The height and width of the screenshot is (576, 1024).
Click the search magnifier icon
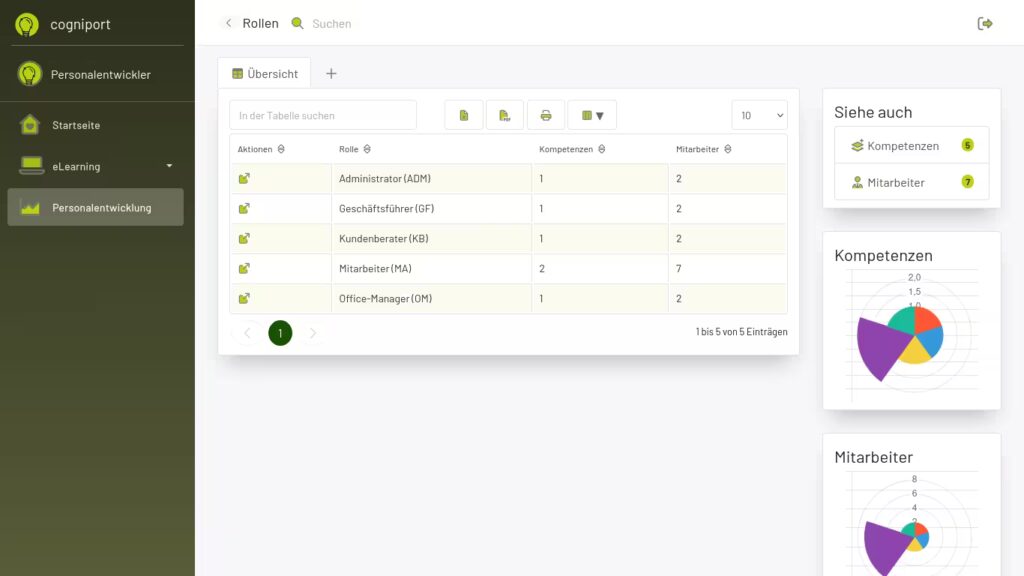[297, 23]
